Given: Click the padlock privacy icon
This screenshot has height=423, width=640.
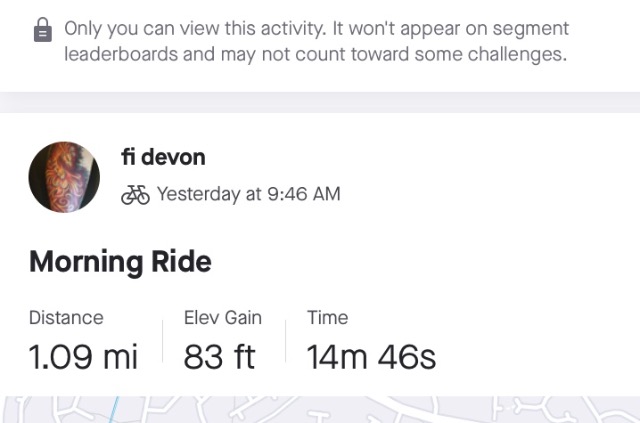Looking at the screenshot, I should pos(43,30).
